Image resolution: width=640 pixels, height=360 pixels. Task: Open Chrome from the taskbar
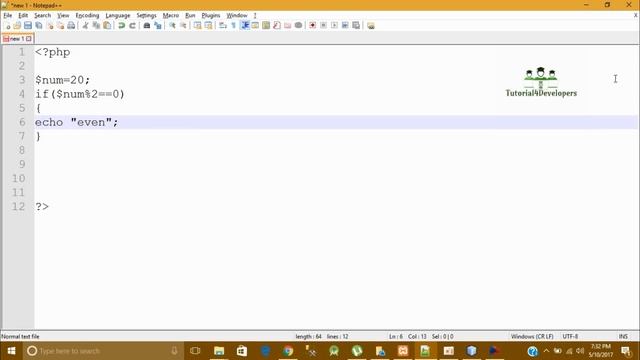click(x=288, y=351)
